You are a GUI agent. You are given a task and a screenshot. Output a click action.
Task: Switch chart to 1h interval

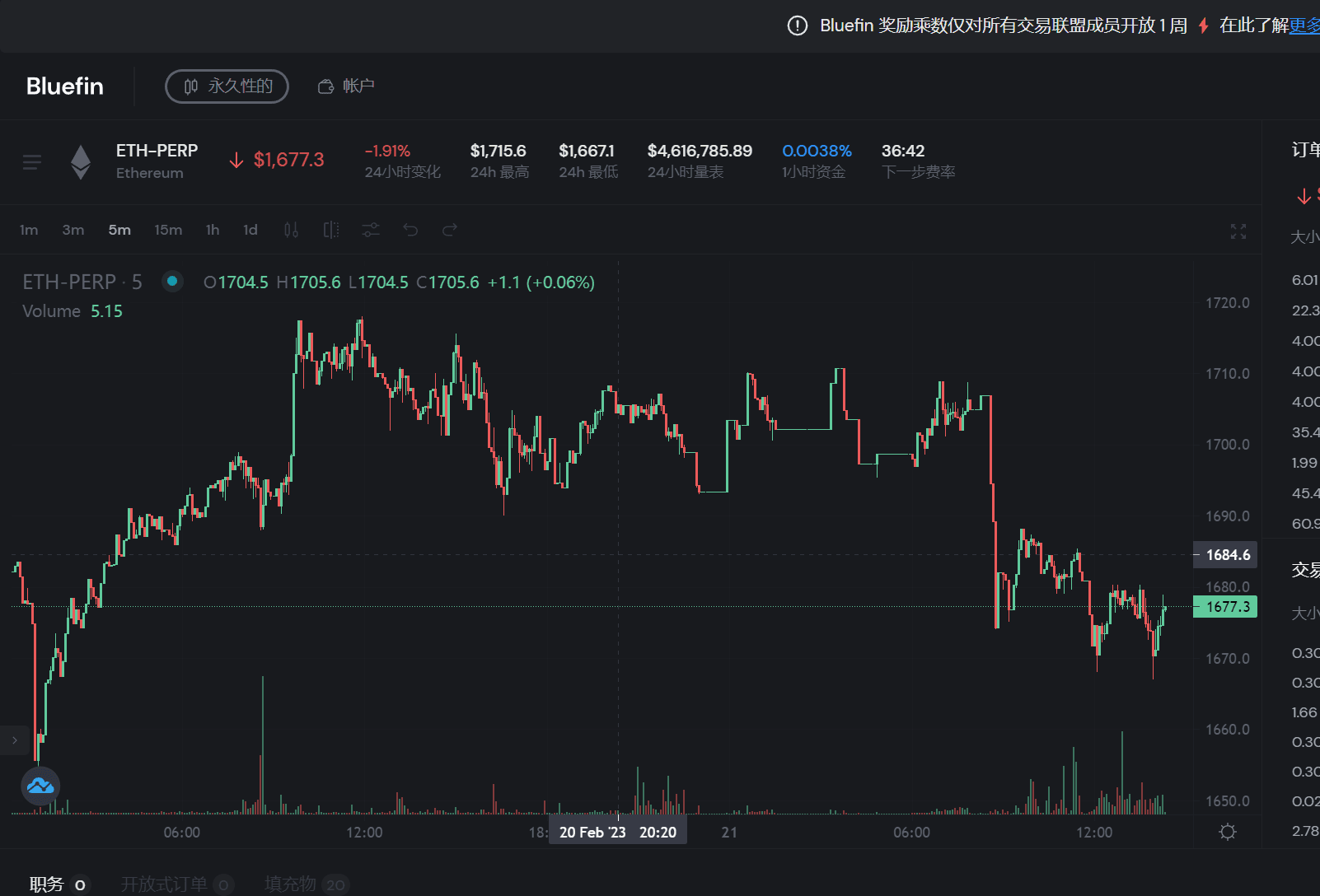213,230
